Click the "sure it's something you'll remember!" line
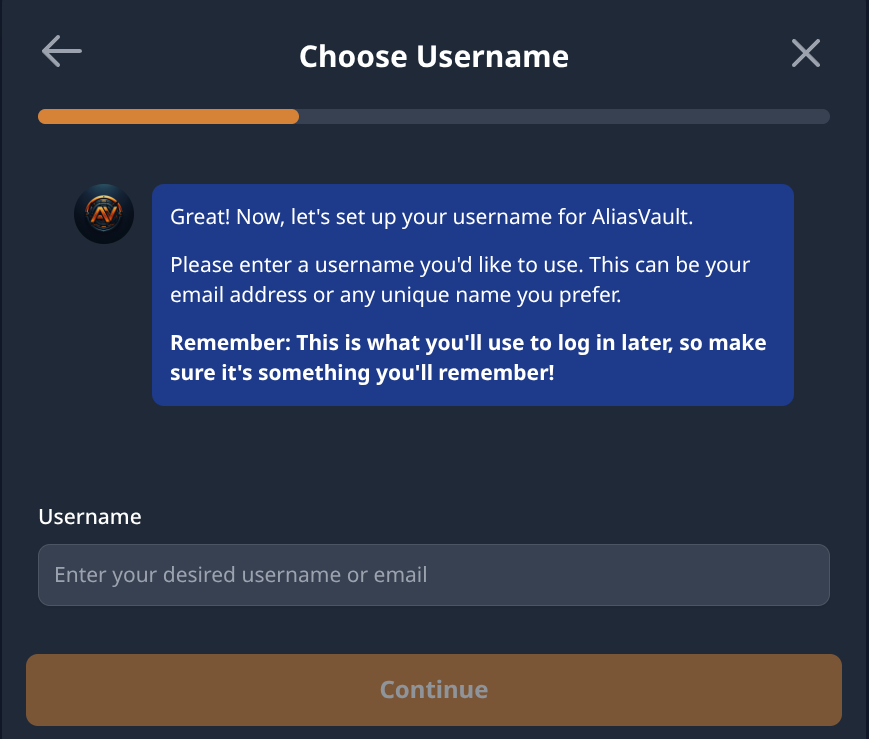 (362, 373)
